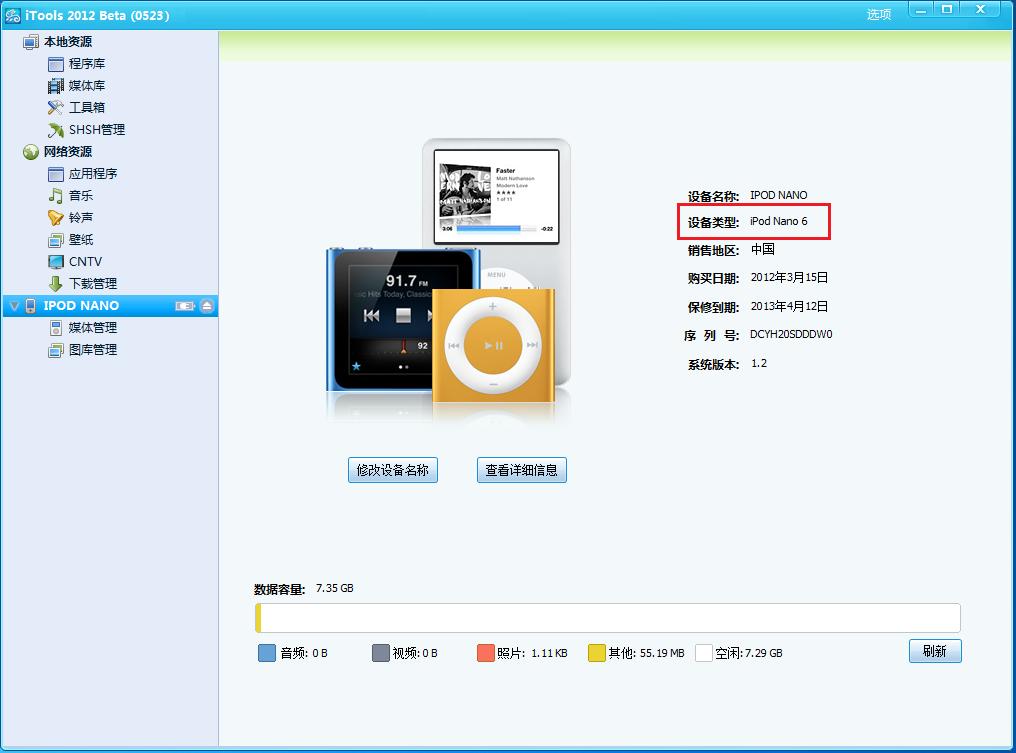Open SHSH管理
The image size is (1016, 753).
tap(97, 130)
